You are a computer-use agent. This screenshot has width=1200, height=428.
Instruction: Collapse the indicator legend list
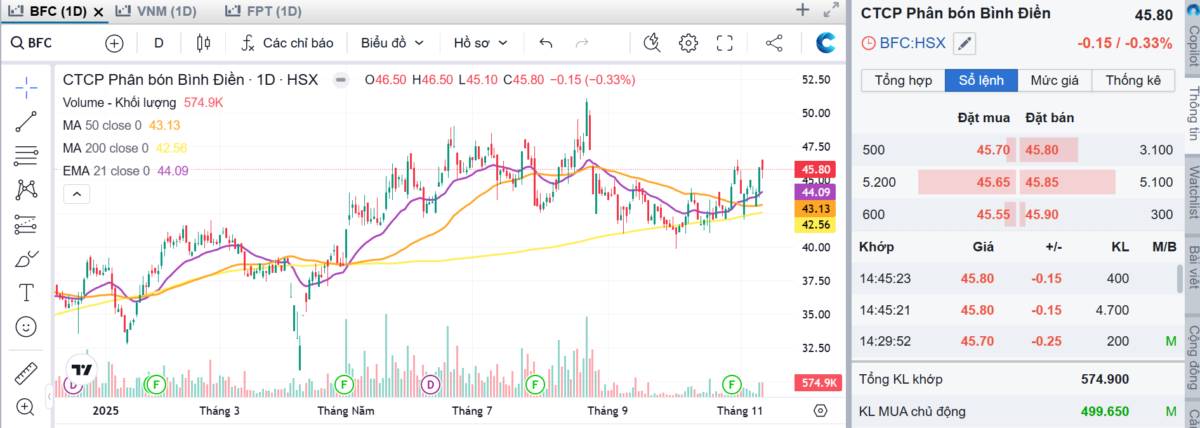(x=74, y=196)
